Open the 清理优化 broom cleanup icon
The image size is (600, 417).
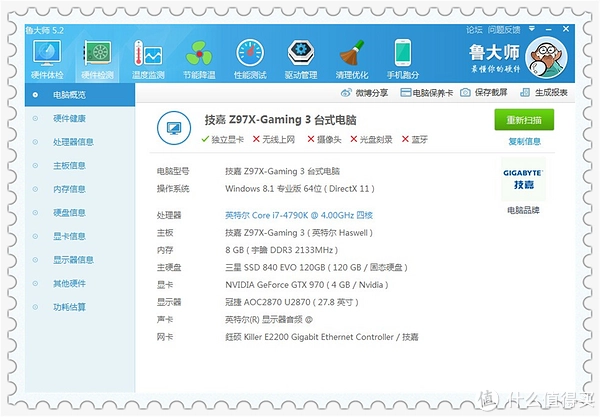[x=352, y=59]
